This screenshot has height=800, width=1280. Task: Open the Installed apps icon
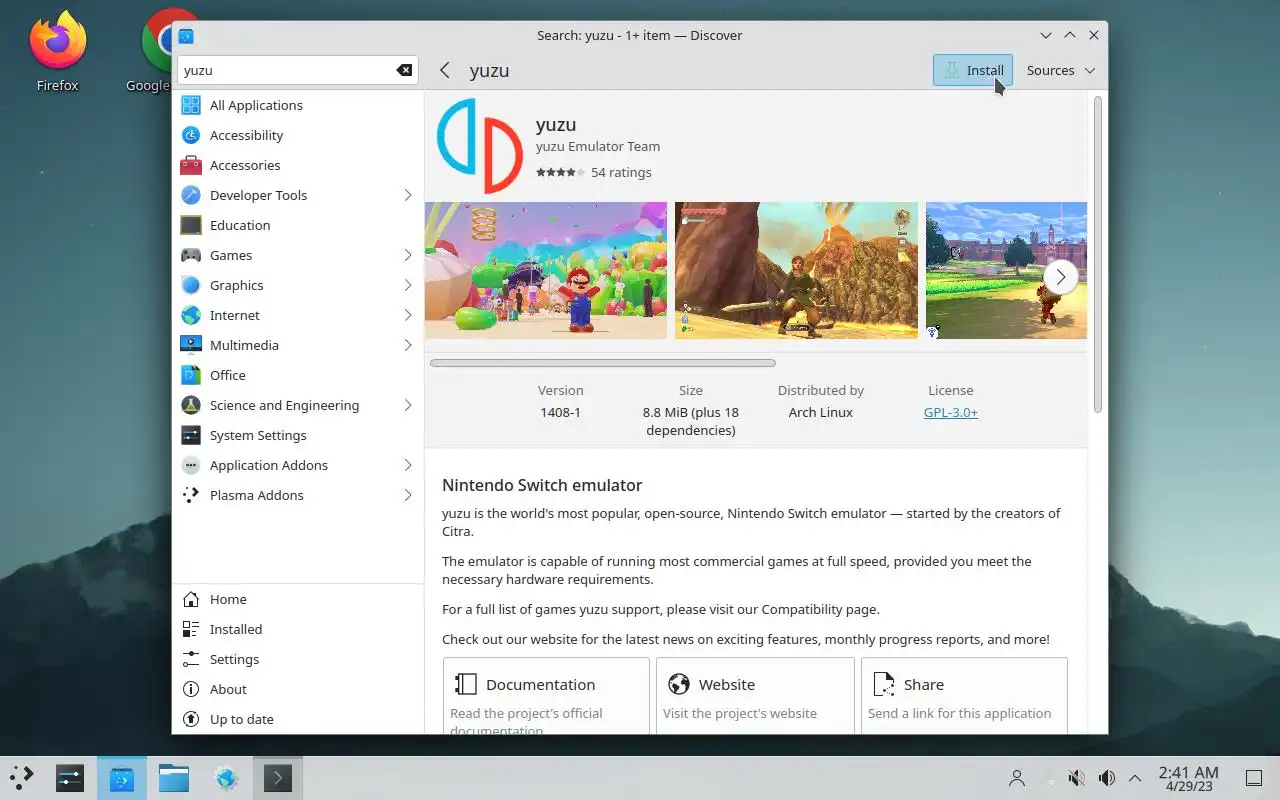tap(191, 629)
